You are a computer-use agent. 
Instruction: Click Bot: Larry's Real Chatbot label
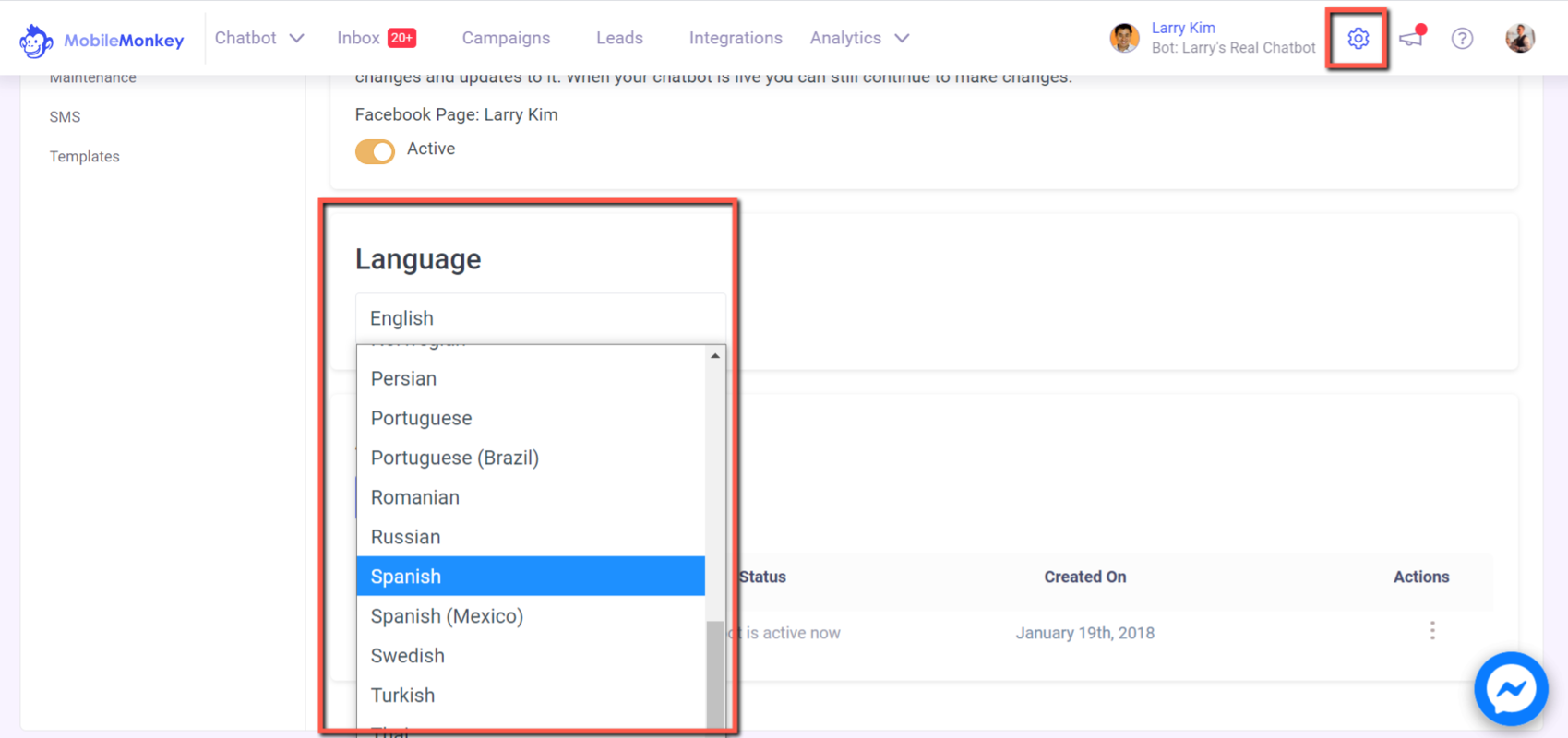(1233, 48)
